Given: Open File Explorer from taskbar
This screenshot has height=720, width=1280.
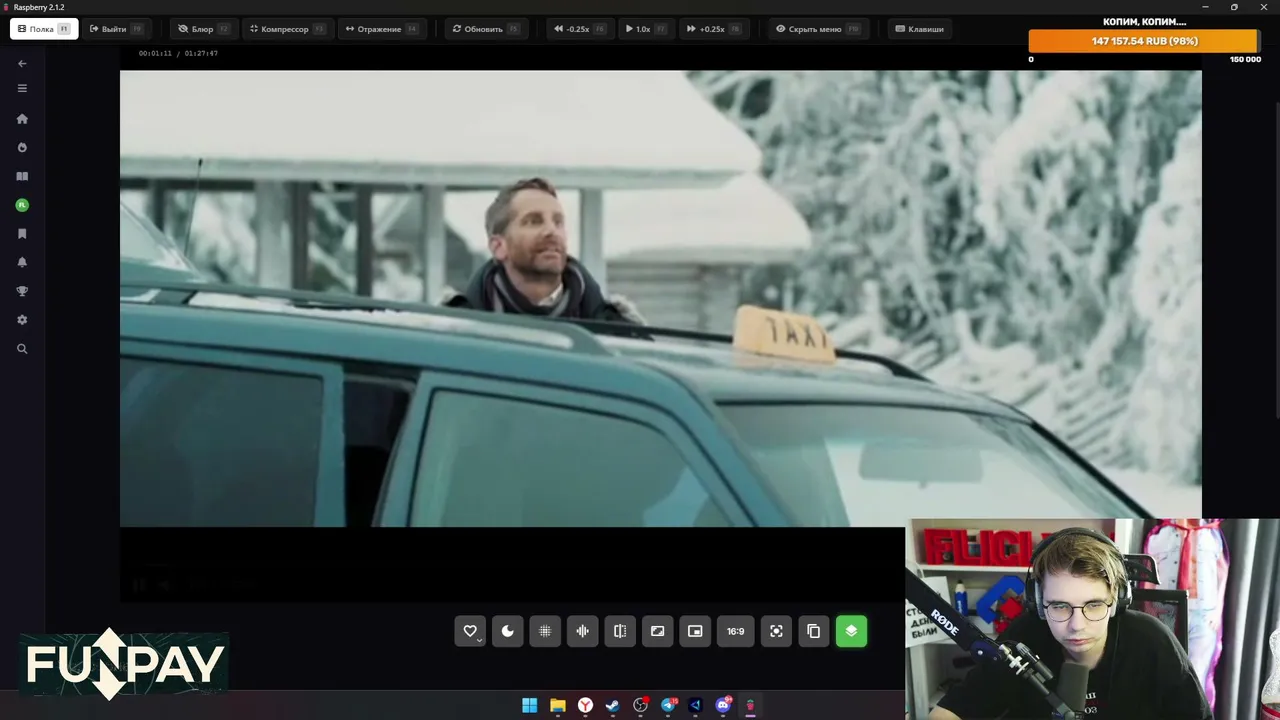Looking at the screenshot, I should click(557, 705).
